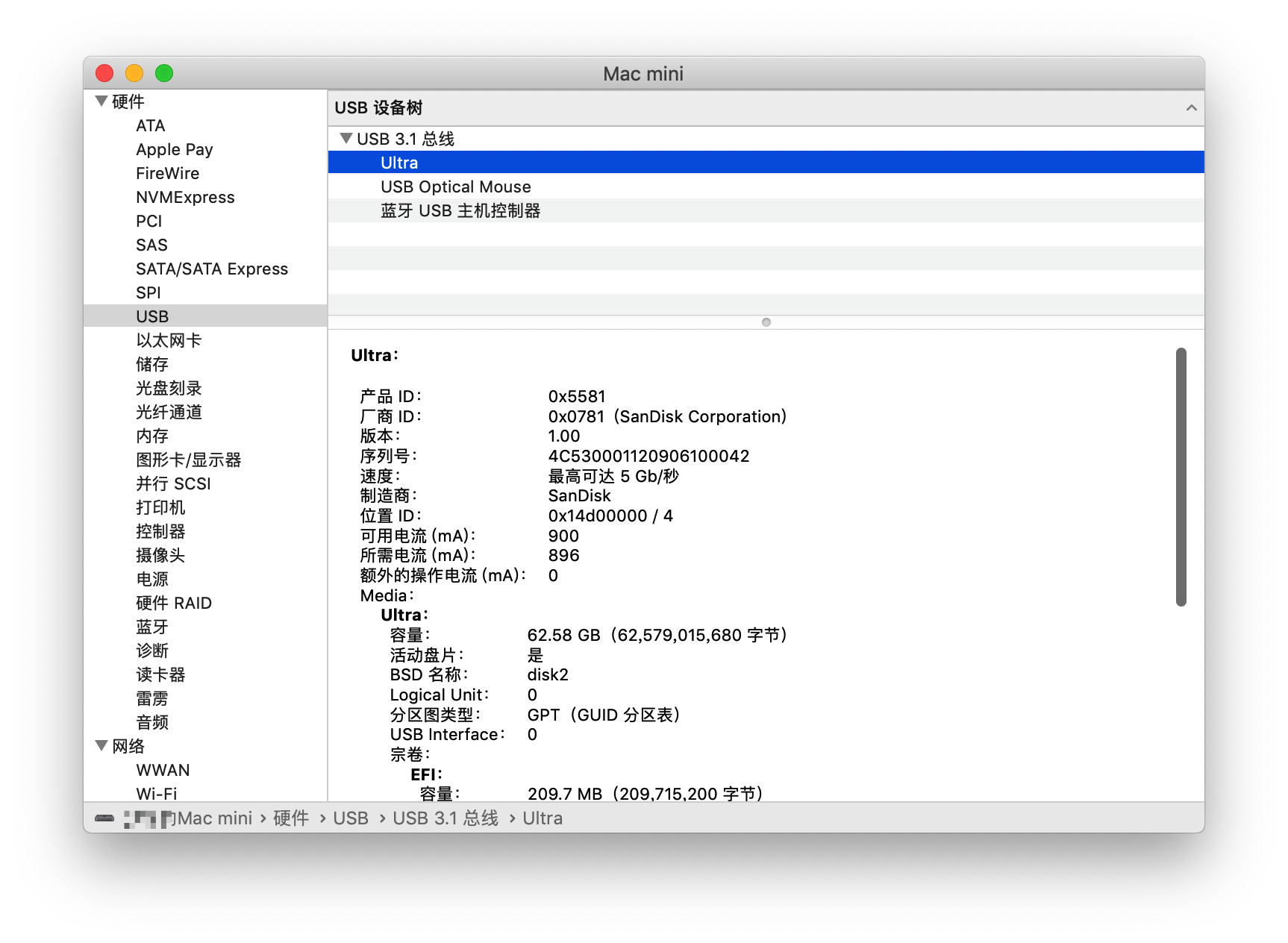Click the product ID value 0x5581
The width and height of the screenshot is (1288, 943).
click(577, 396)
